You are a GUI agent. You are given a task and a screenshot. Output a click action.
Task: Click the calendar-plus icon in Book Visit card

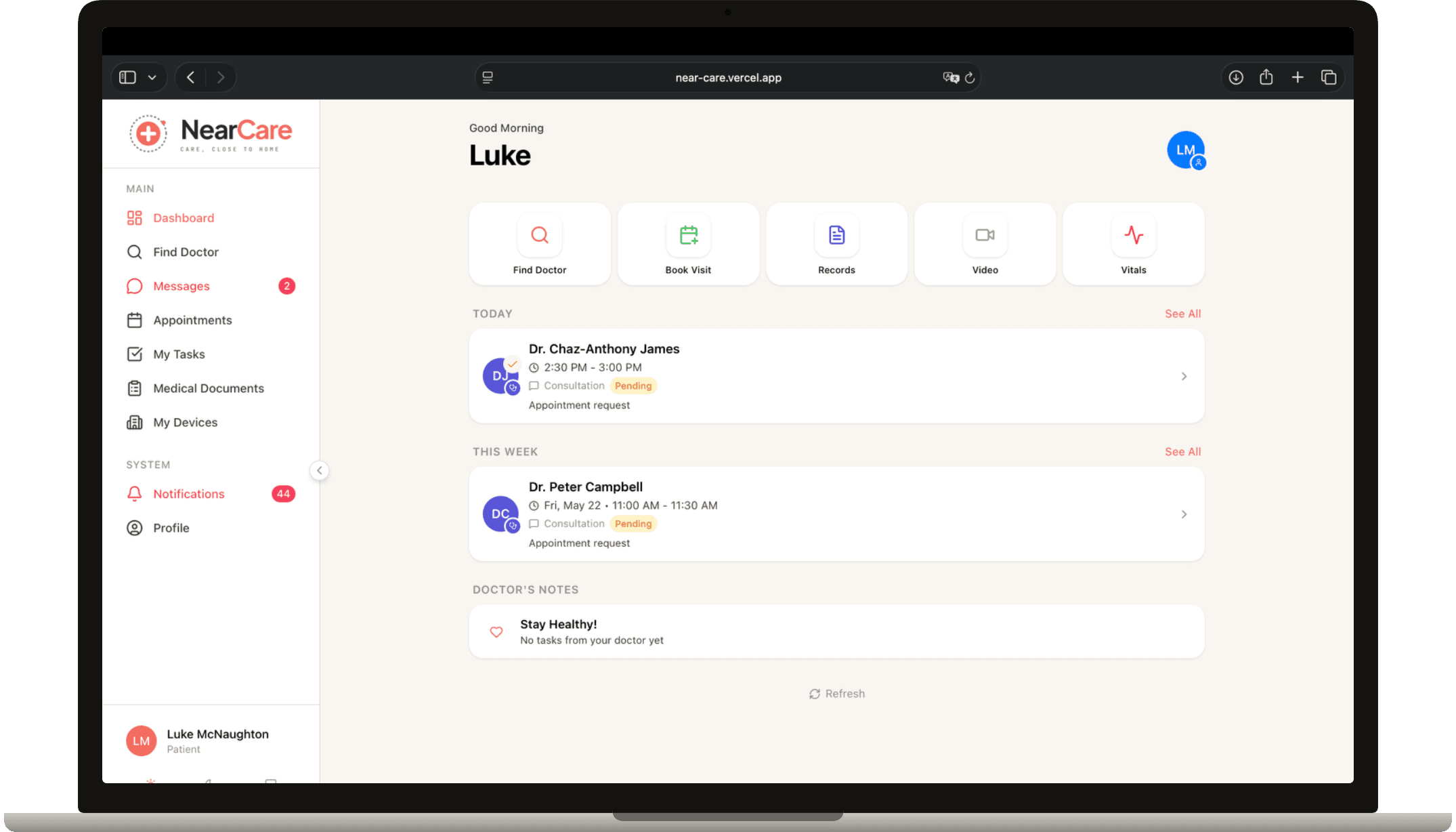[689, 235]
